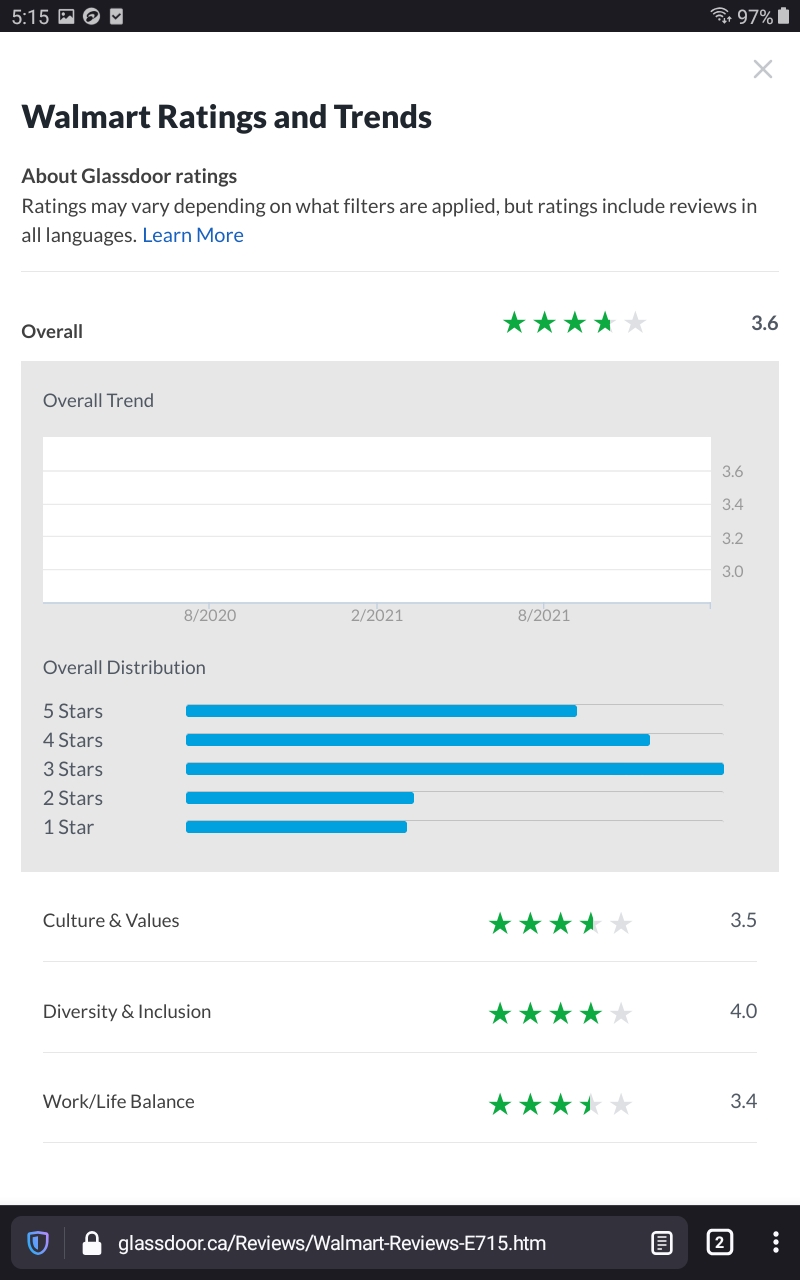Tap the Overall star rating icons
Image resolution: width=800 pixels, height=1280 pixels.
(575, 323)
